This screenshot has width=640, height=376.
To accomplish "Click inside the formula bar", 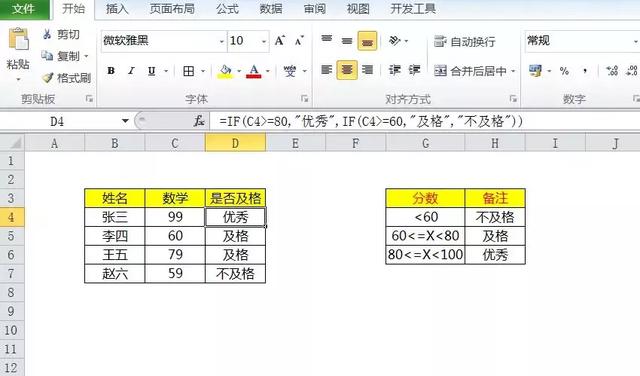I will coord(424,121).
